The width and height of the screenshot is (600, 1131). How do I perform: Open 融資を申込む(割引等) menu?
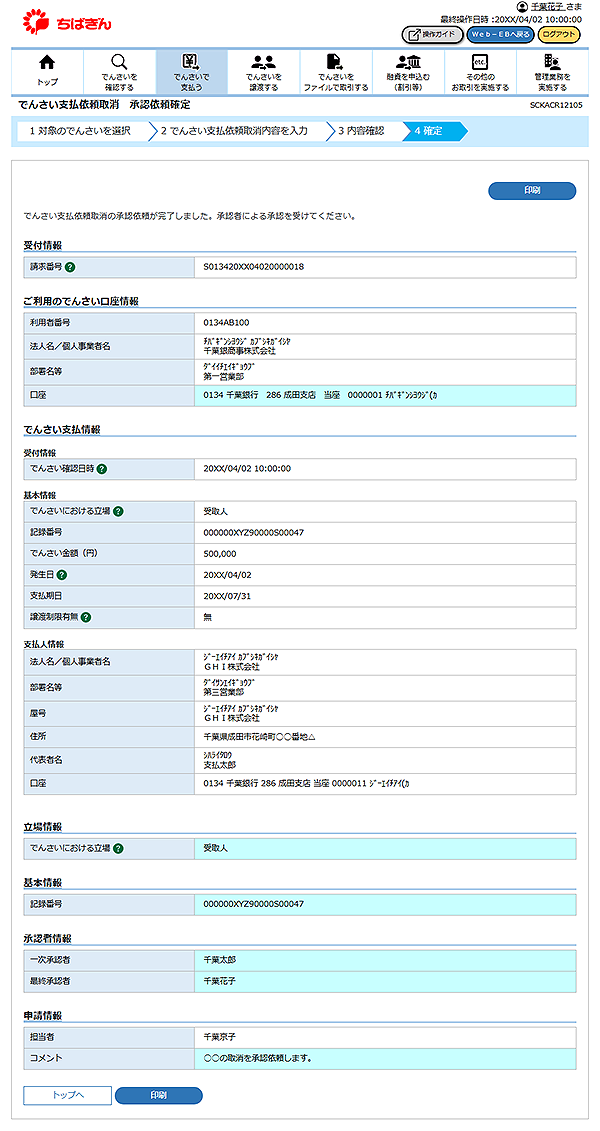click(408, 71)
